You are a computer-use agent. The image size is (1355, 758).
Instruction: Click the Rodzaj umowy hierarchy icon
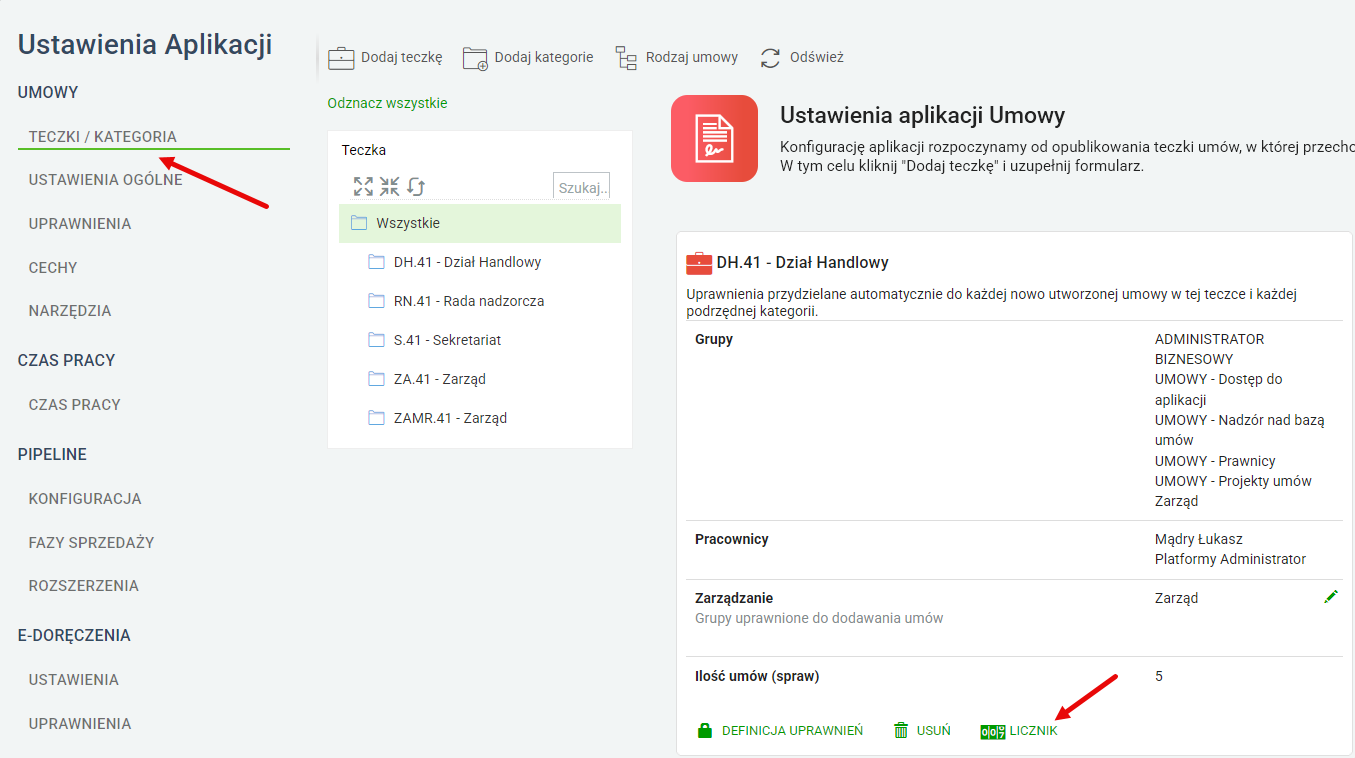point(626,58)
